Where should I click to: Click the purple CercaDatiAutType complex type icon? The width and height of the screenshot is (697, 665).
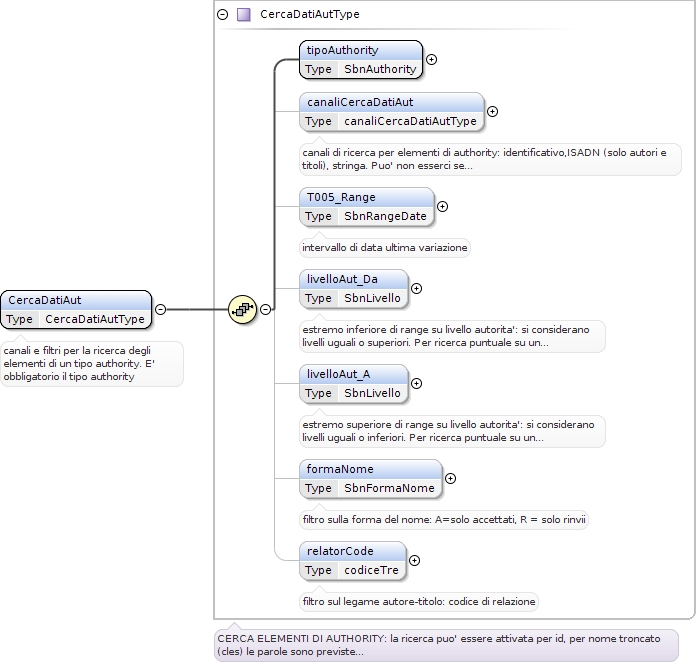pyautogui.click(x=244, y=15)
